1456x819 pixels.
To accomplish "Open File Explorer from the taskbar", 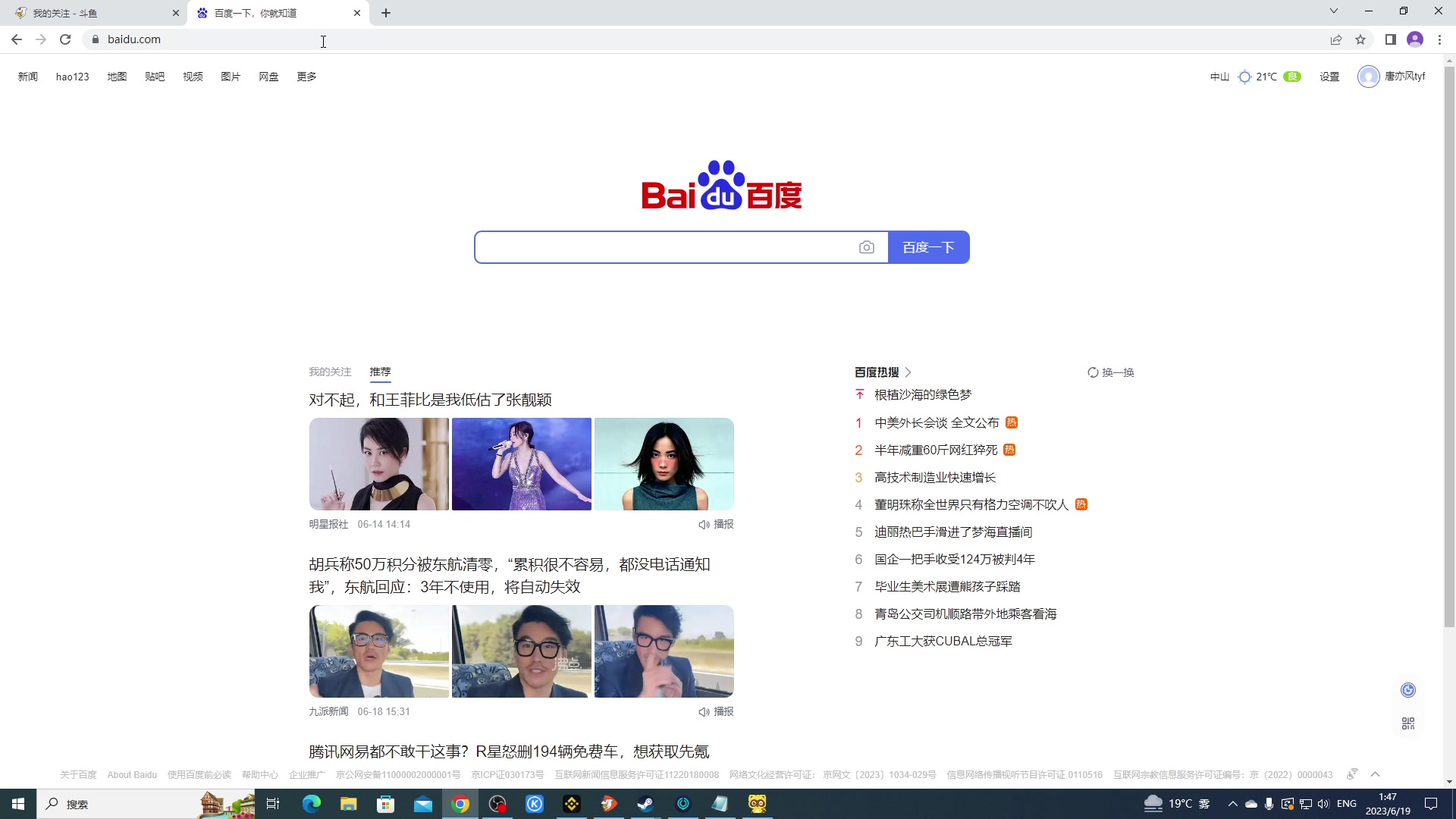I will click(x=349, y=804).
